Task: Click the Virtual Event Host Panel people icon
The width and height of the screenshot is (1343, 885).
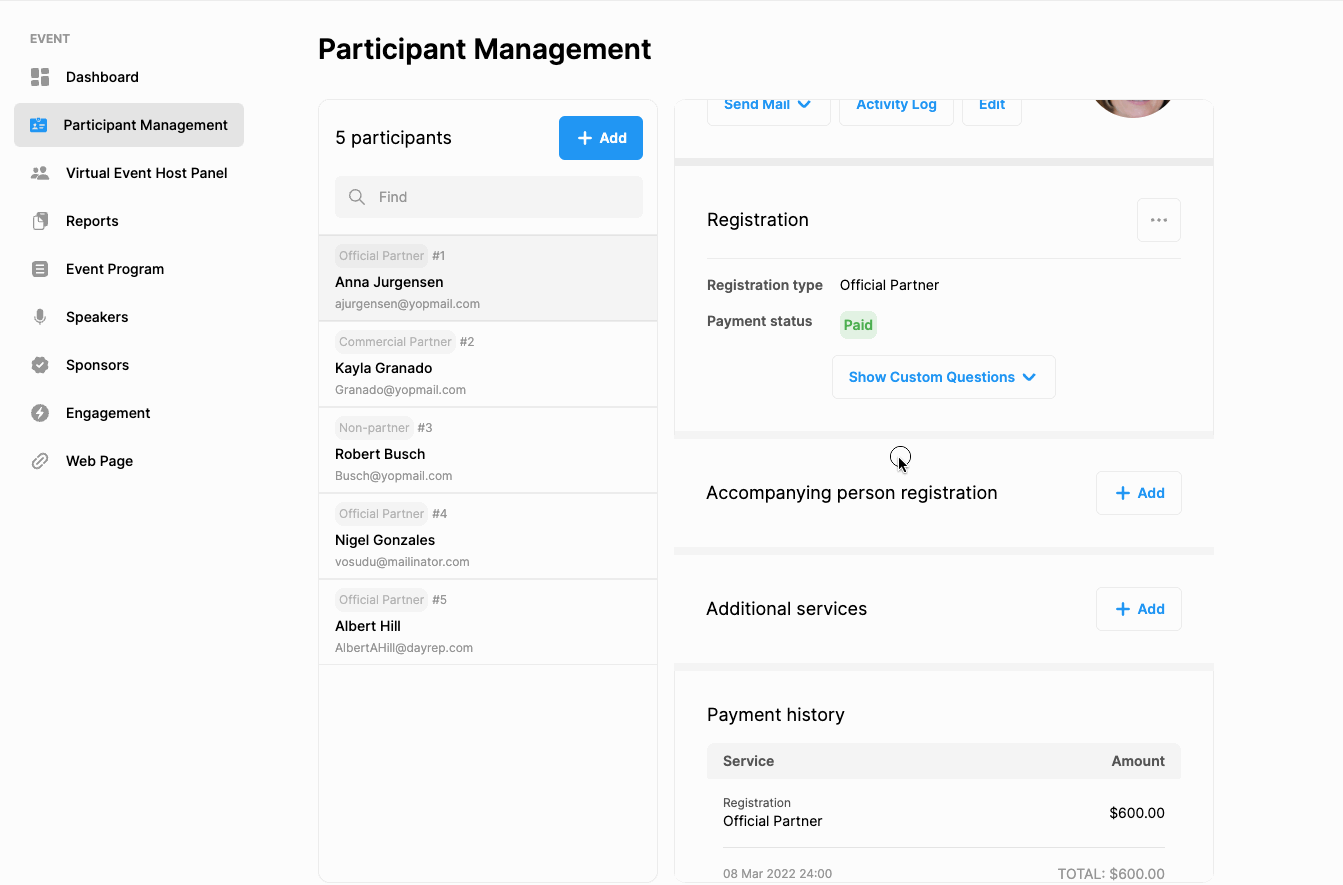Action: (40, 173)
